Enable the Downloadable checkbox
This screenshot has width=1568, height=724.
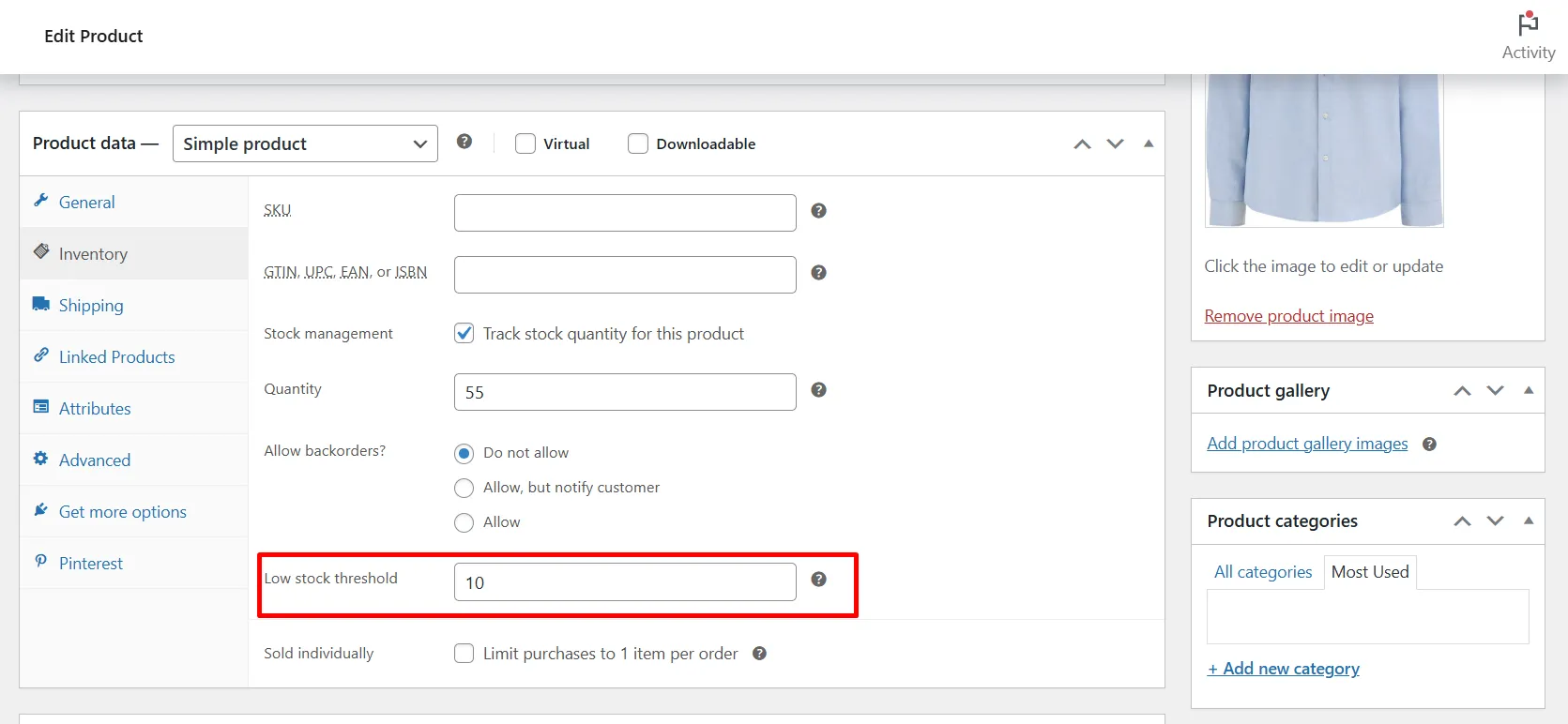(x=638, y=143)
